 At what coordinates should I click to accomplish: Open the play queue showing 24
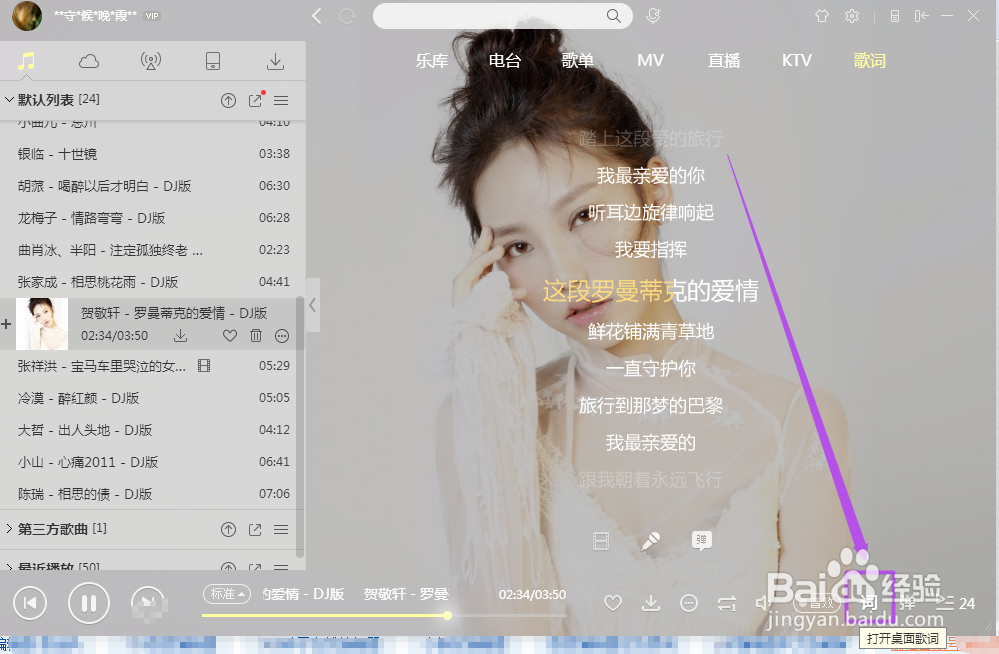pos(956,603)
